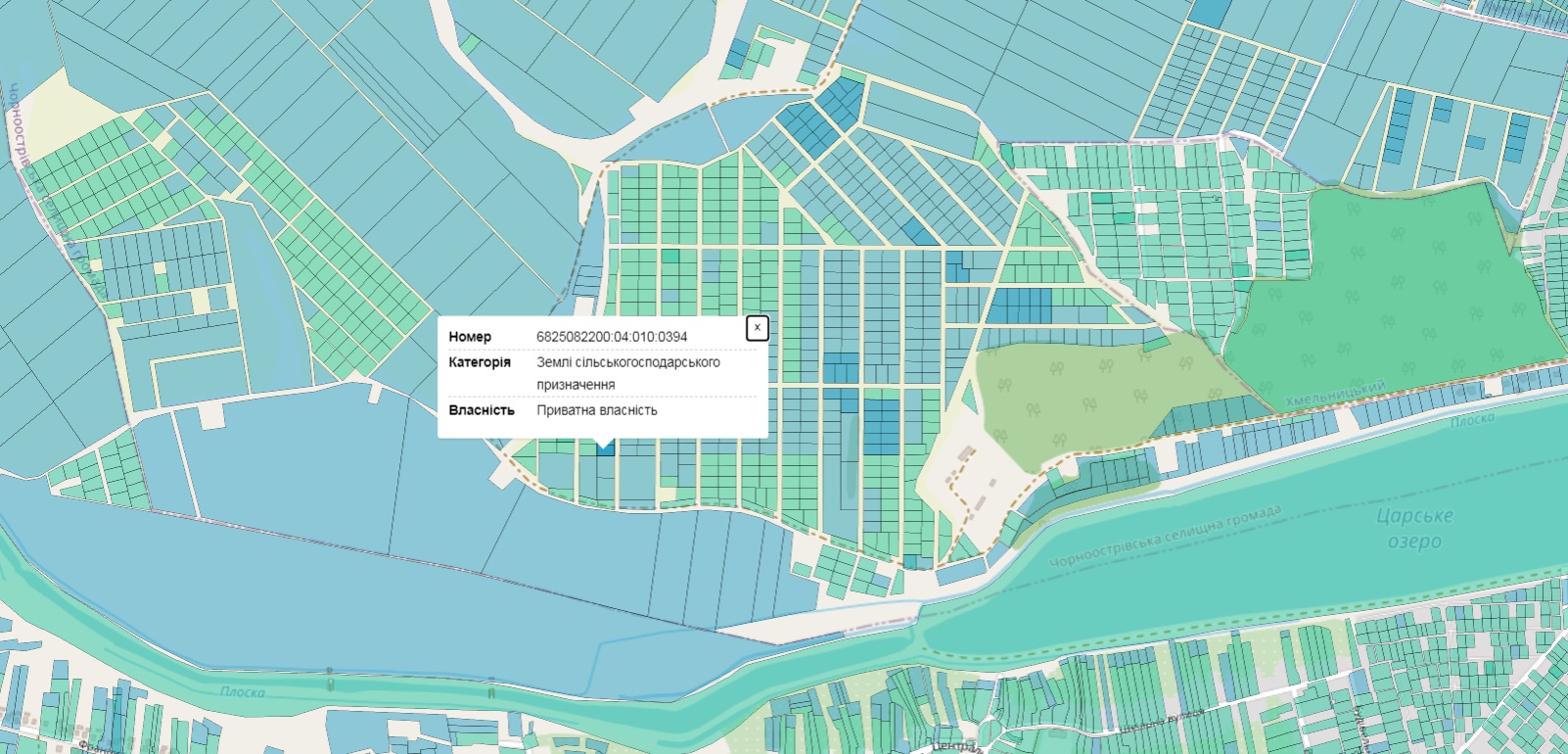Click the right weir marker on Плоска river

click(491, 691)
